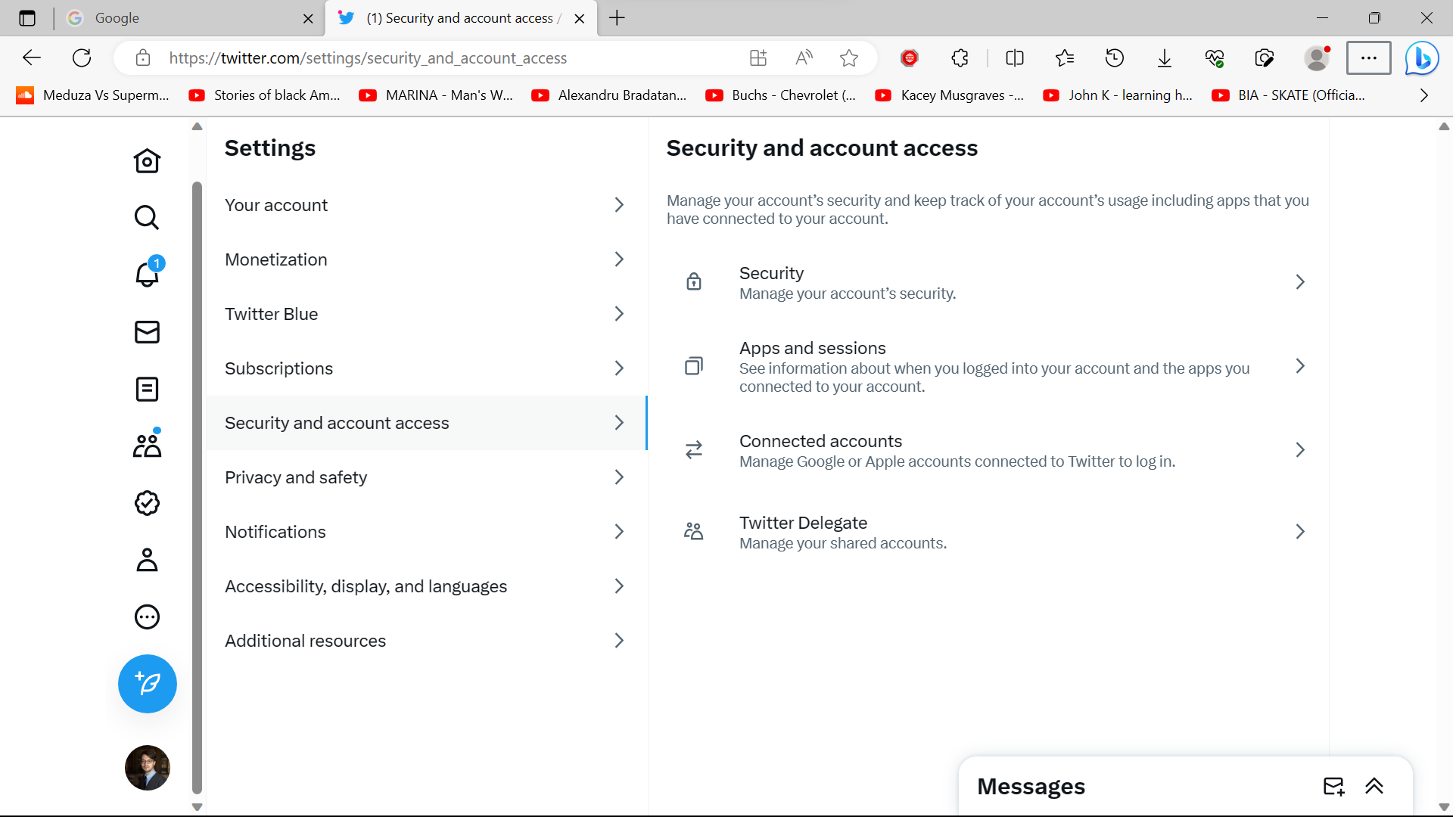Viewport: 1456px width, 817px height.
Task: Open Twitter Delegate option
Action: 988,532
